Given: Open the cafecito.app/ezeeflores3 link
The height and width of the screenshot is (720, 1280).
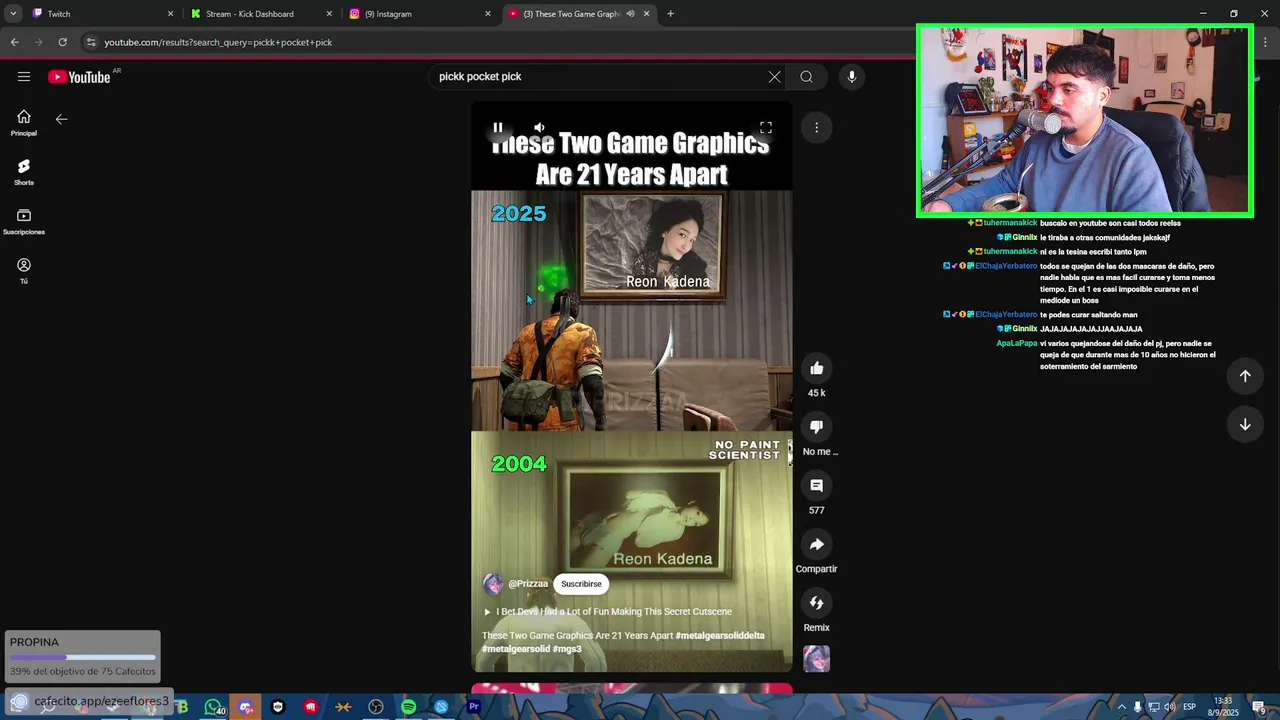Looking at the screenshot, I should 101,701.
